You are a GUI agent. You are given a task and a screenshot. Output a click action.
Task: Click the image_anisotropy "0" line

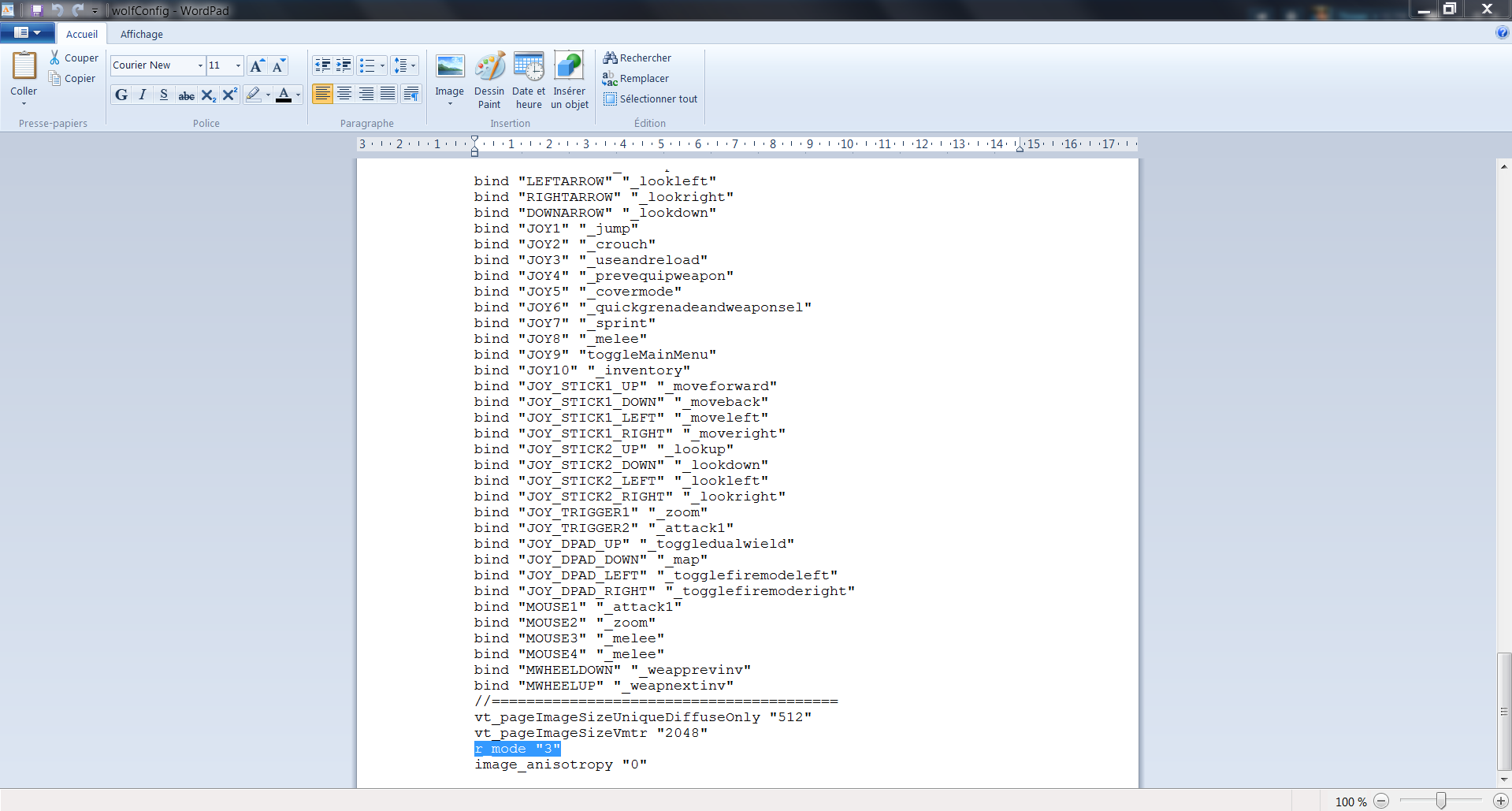coord(560,764)
